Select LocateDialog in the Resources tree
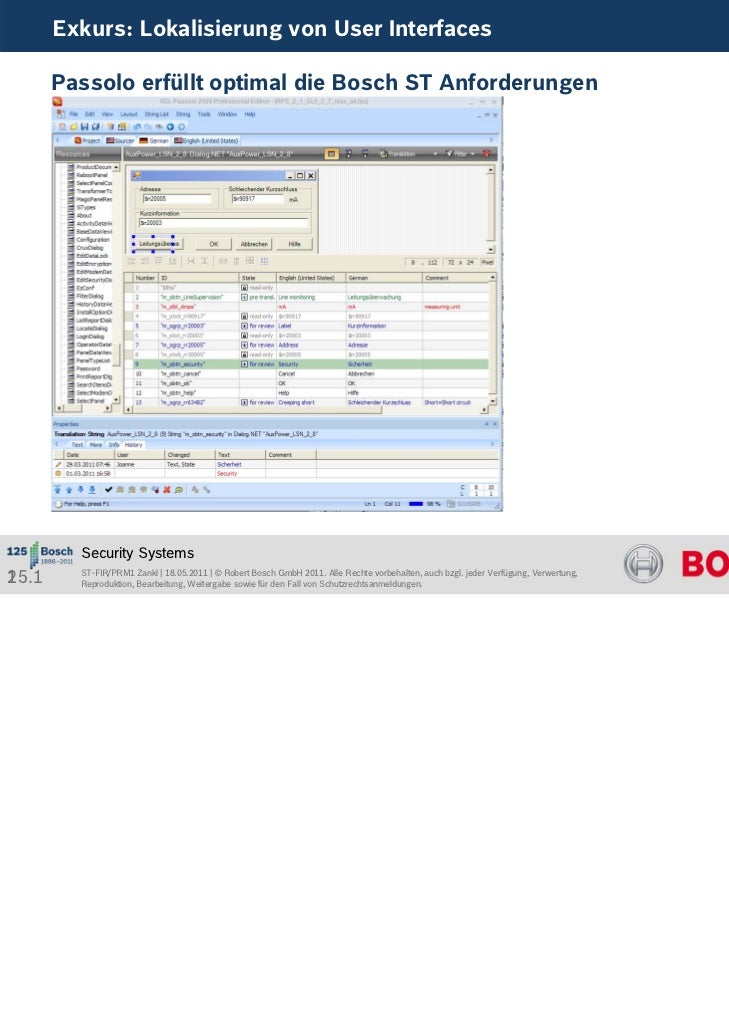The height and width of the screenshot is (1030, 729). pos(92,328)
